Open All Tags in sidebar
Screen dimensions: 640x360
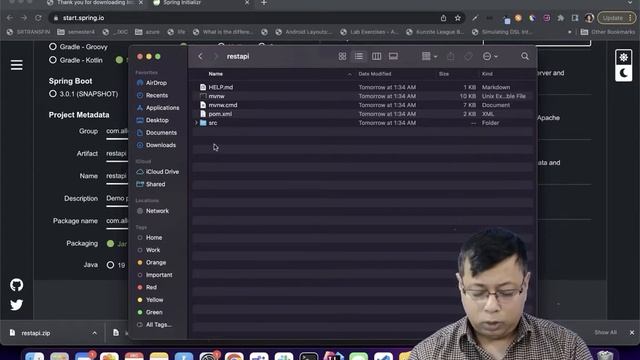coord(158,325)
